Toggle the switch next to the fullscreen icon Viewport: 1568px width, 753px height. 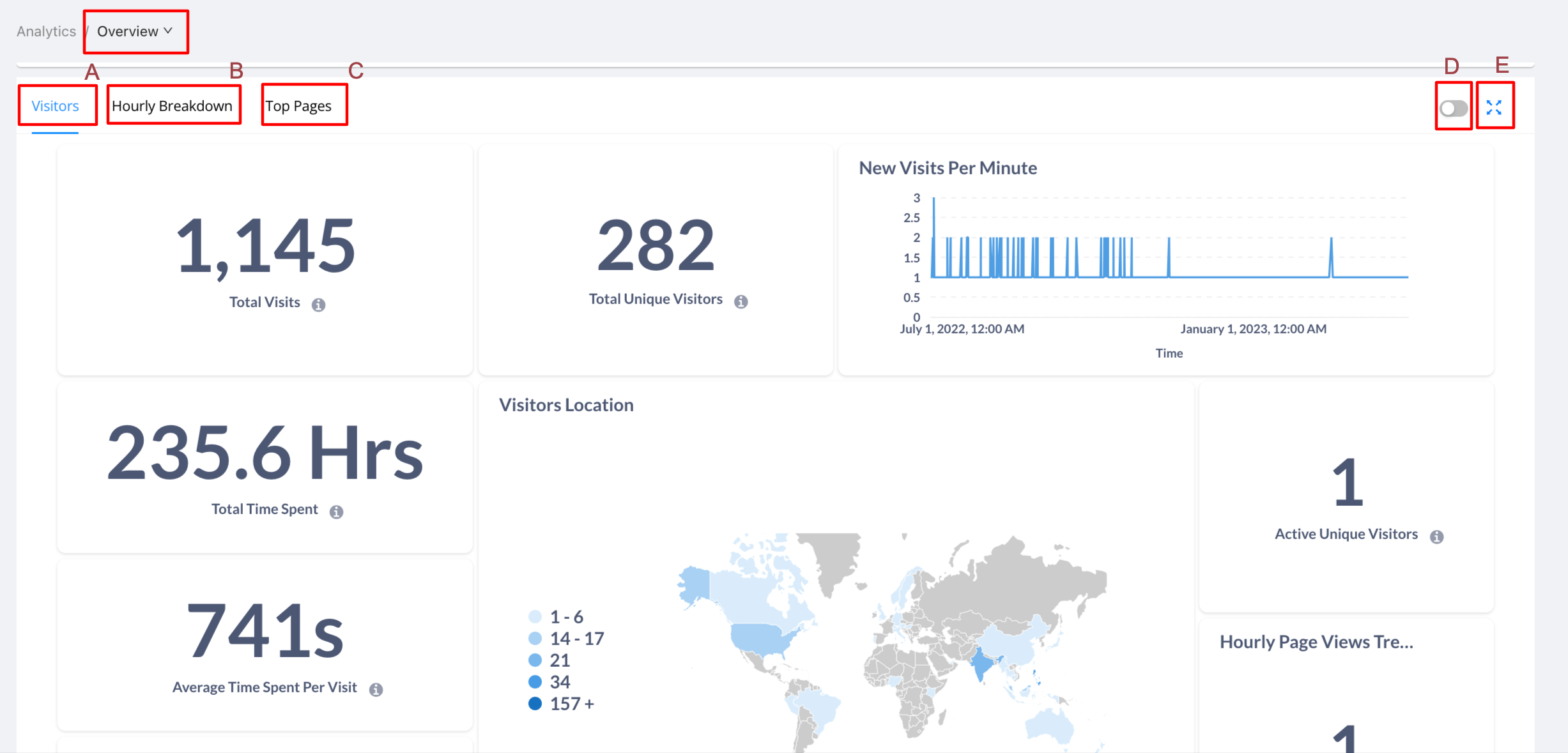click(x=1454, y=108)
